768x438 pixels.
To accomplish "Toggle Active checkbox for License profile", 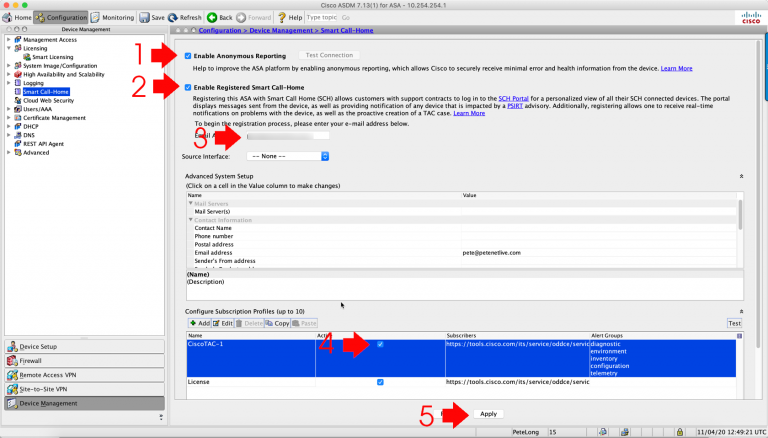I will pyautogui.click(x=380, y=382).
